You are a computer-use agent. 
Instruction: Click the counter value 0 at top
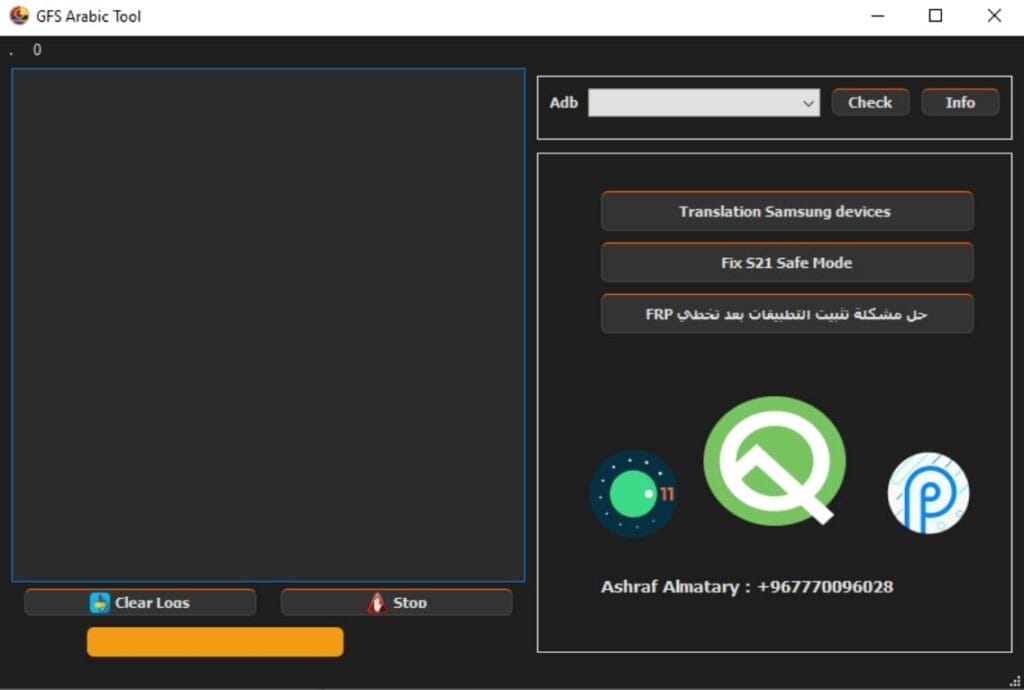pyautogui.click(x=37, y=50)
